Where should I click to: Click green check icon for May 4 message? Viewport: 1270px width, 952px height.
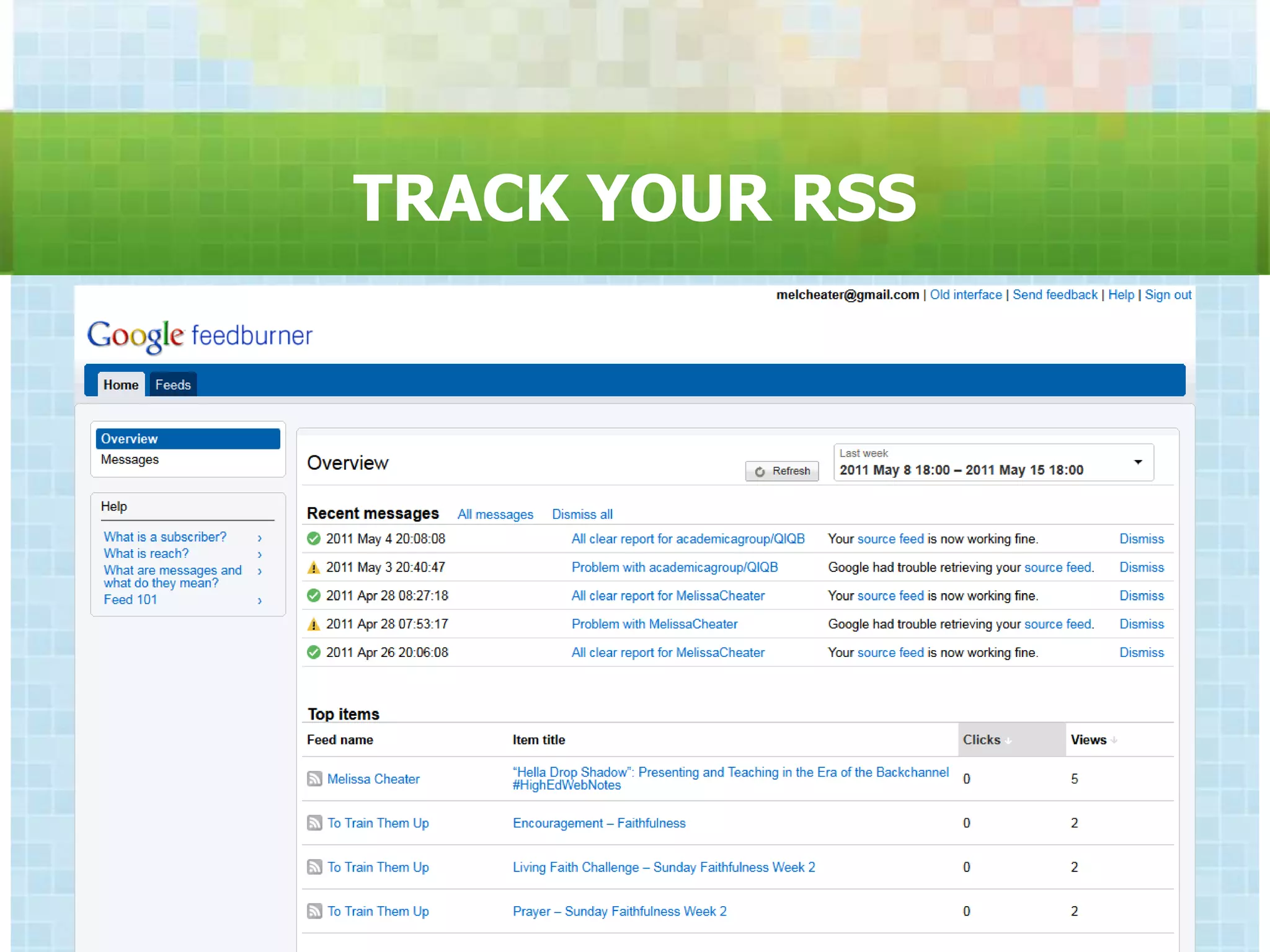coord(314,539)
